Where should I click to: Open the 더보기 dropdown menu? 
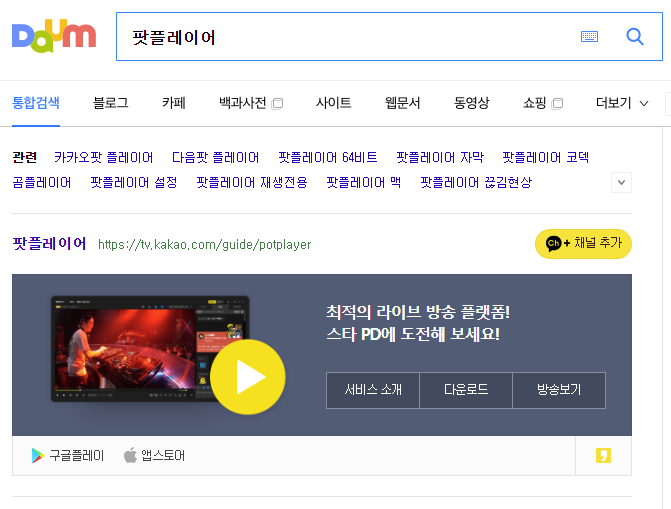(622, 103)
